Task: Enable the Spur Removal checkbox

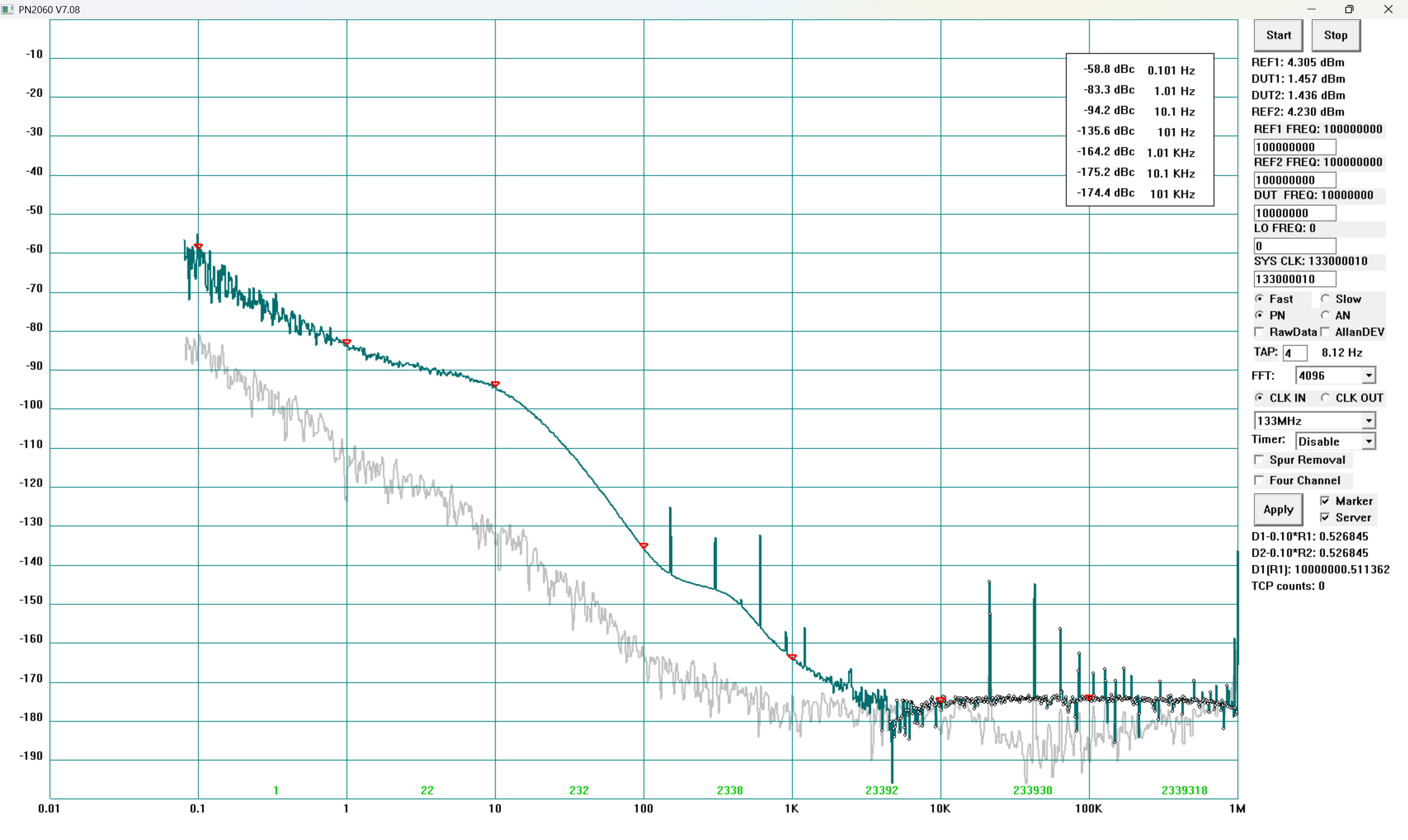Action: pyautogui.click(x=1259, y=460)
